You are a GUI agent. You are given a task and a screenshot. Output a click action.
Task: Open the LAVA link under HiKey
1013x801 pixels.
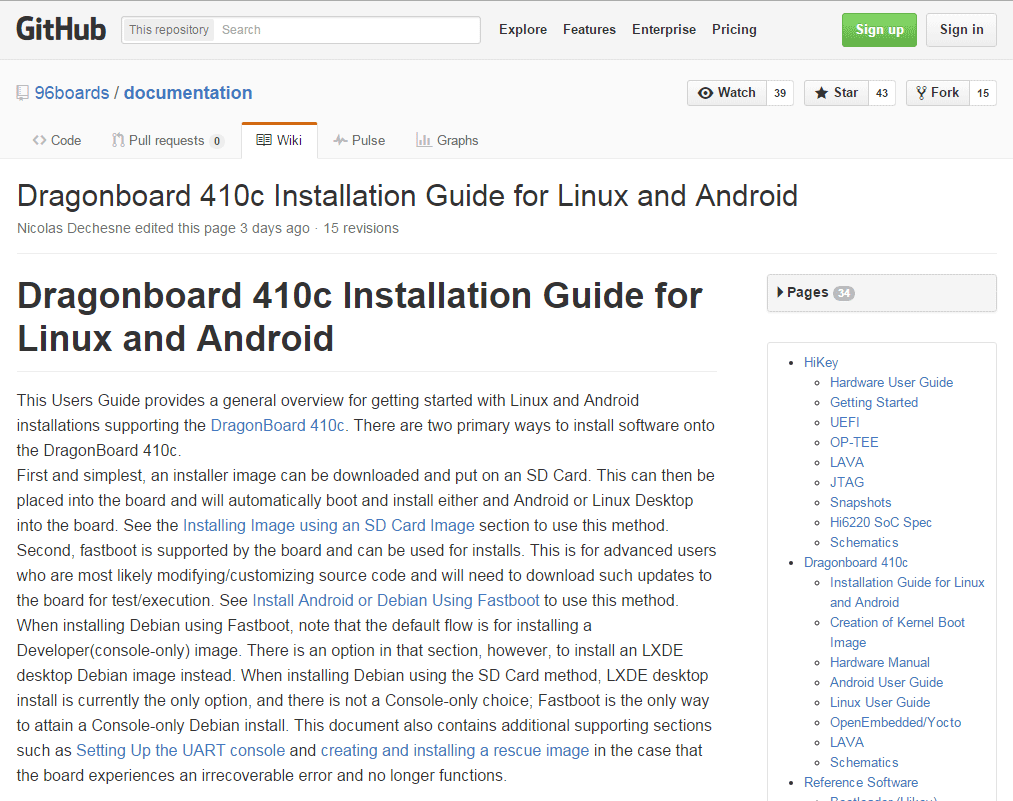[x=847, y=463]
